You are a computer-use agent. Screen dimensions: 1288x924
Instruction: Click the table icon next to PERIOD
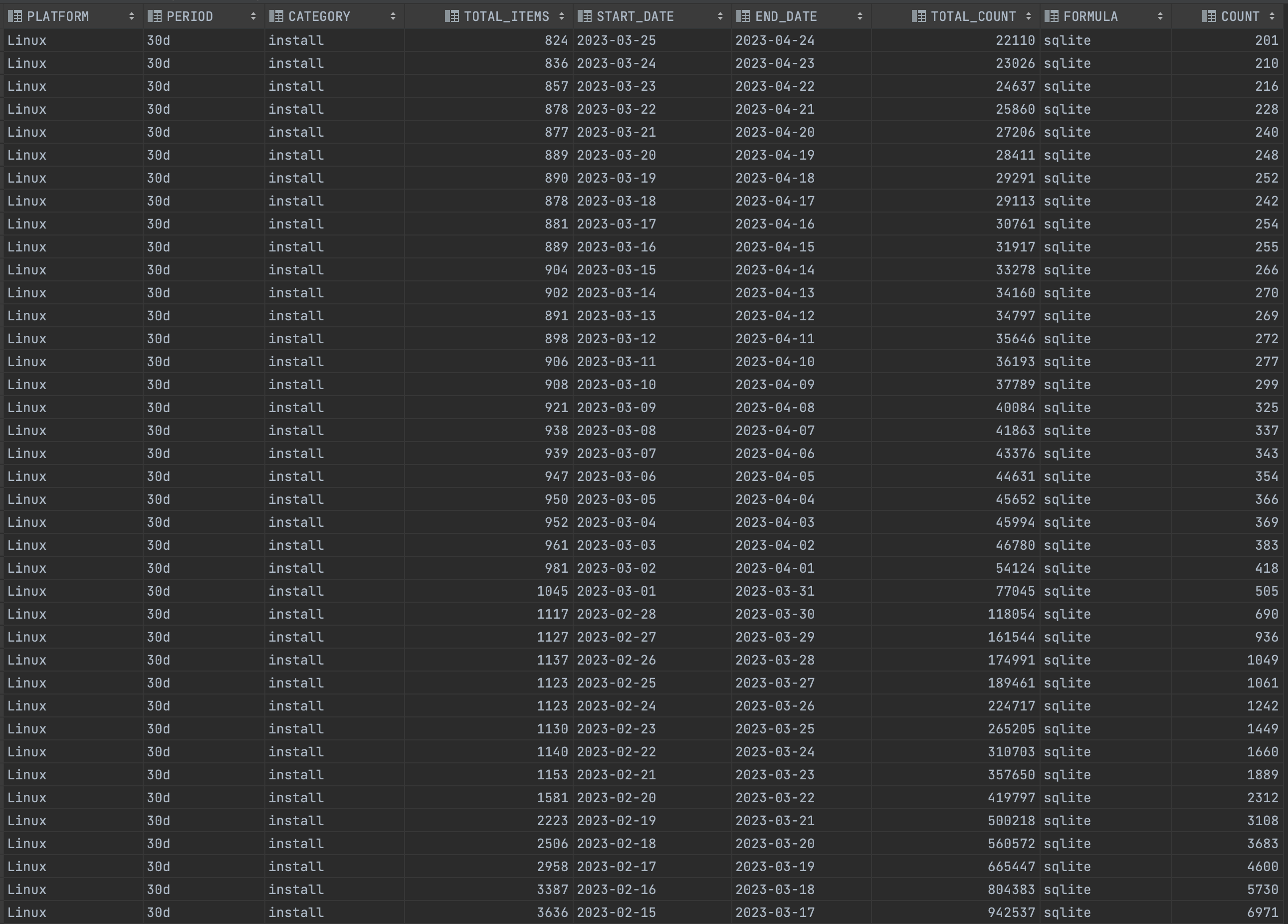pyautogui.click(x=153, y=16)
